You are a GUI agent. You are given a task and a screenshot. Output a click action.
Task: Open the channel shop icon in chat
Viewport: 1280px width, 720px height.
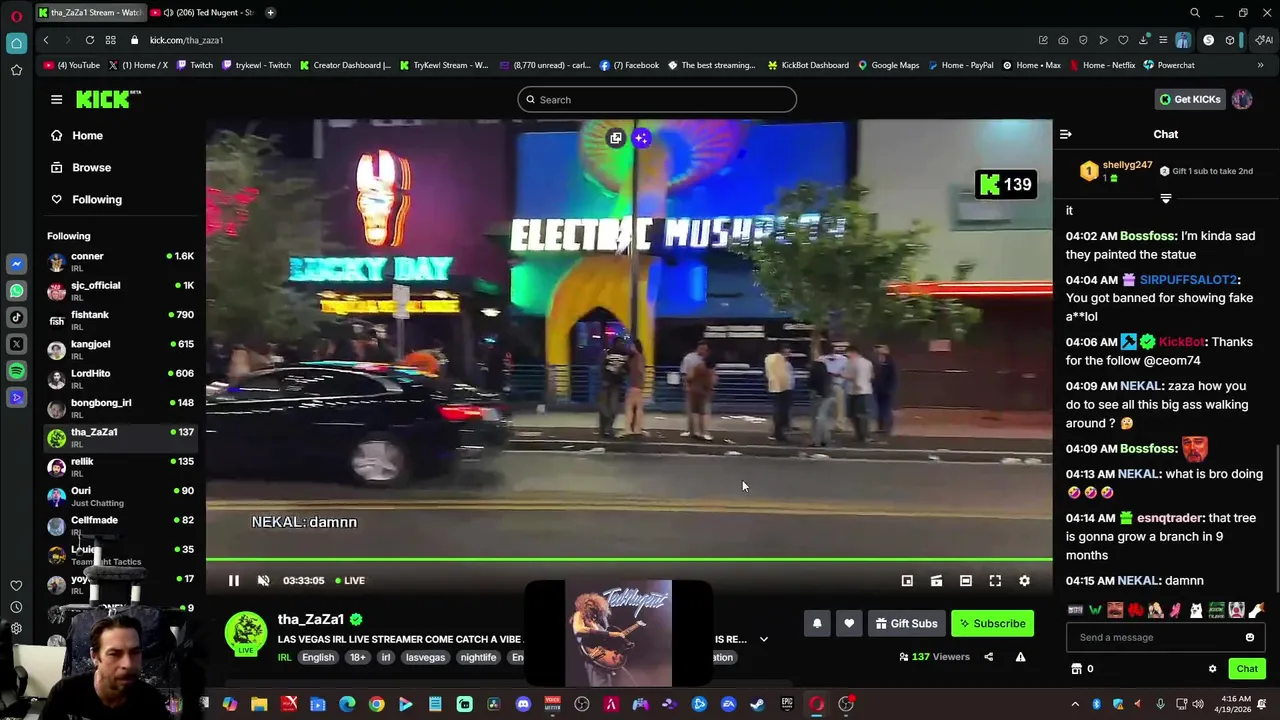click(x=1076, y=669)
